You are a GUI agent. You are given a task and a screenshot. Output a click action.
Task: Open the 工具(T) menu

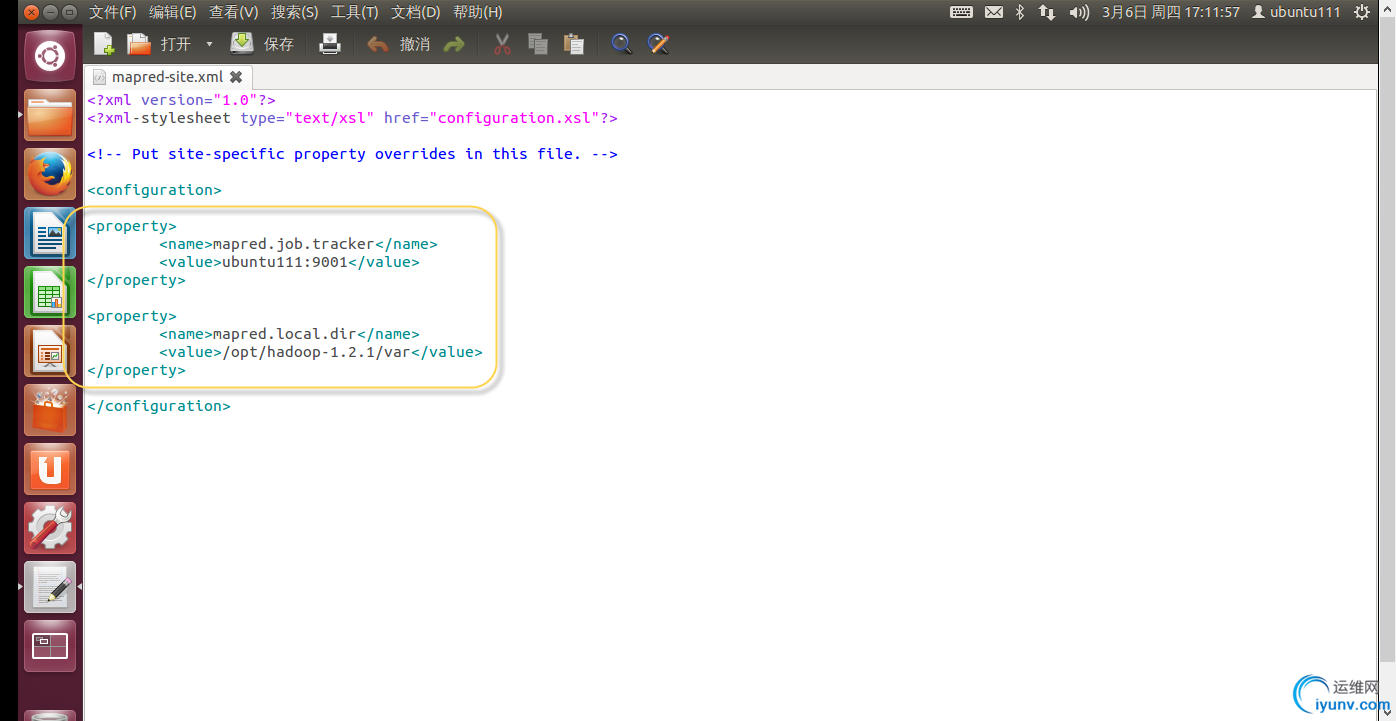click(x=355, y=12)
